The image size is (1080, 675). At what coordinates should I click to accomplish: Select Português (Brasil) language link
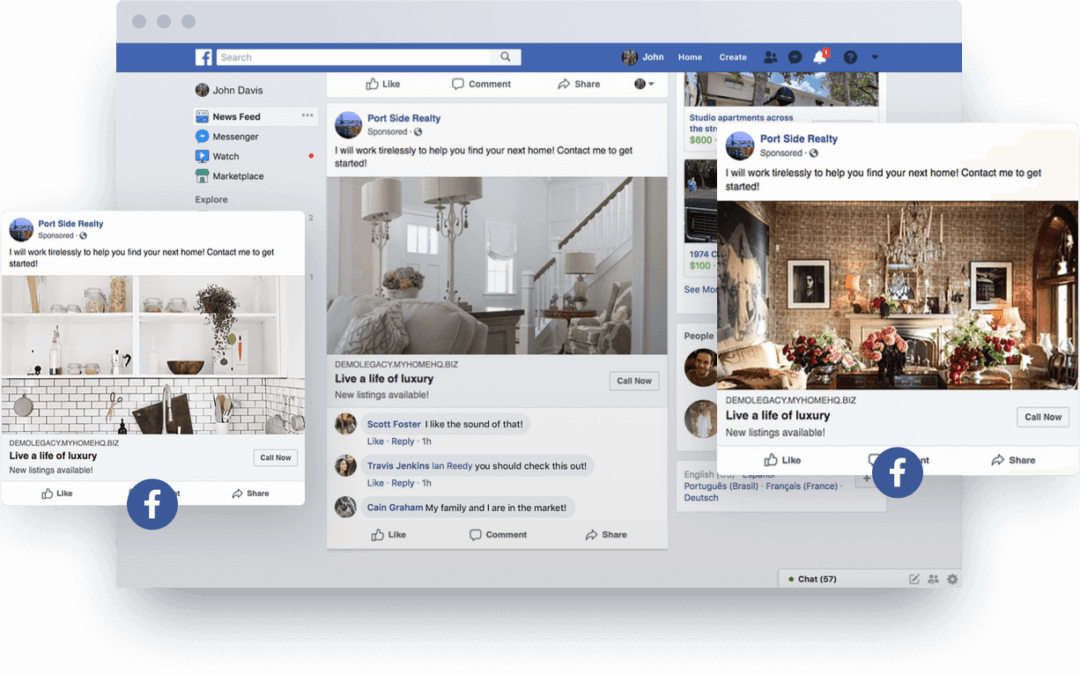point(720,486)
